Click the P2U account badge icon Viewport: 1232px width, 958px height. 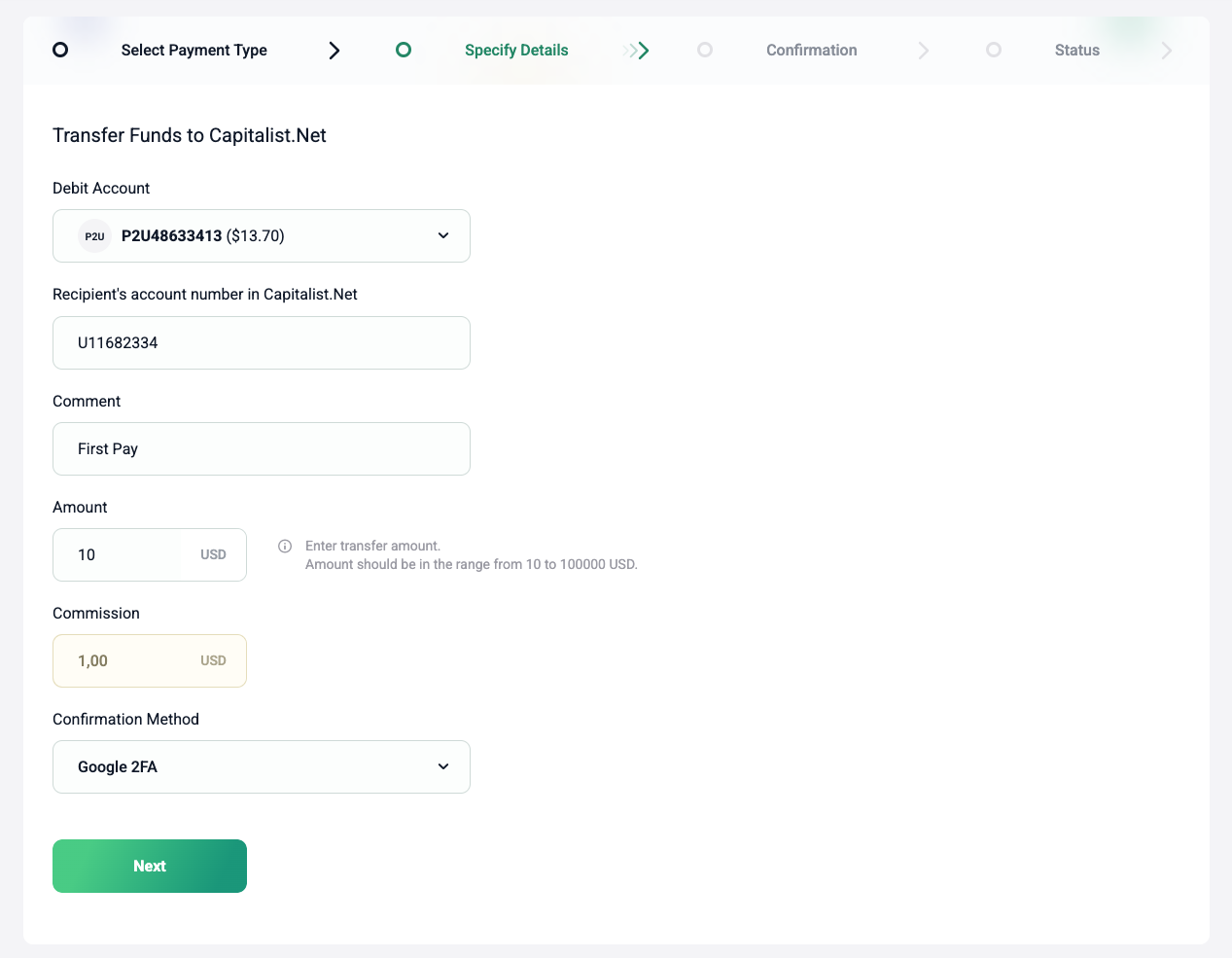(x=94, y=236)
